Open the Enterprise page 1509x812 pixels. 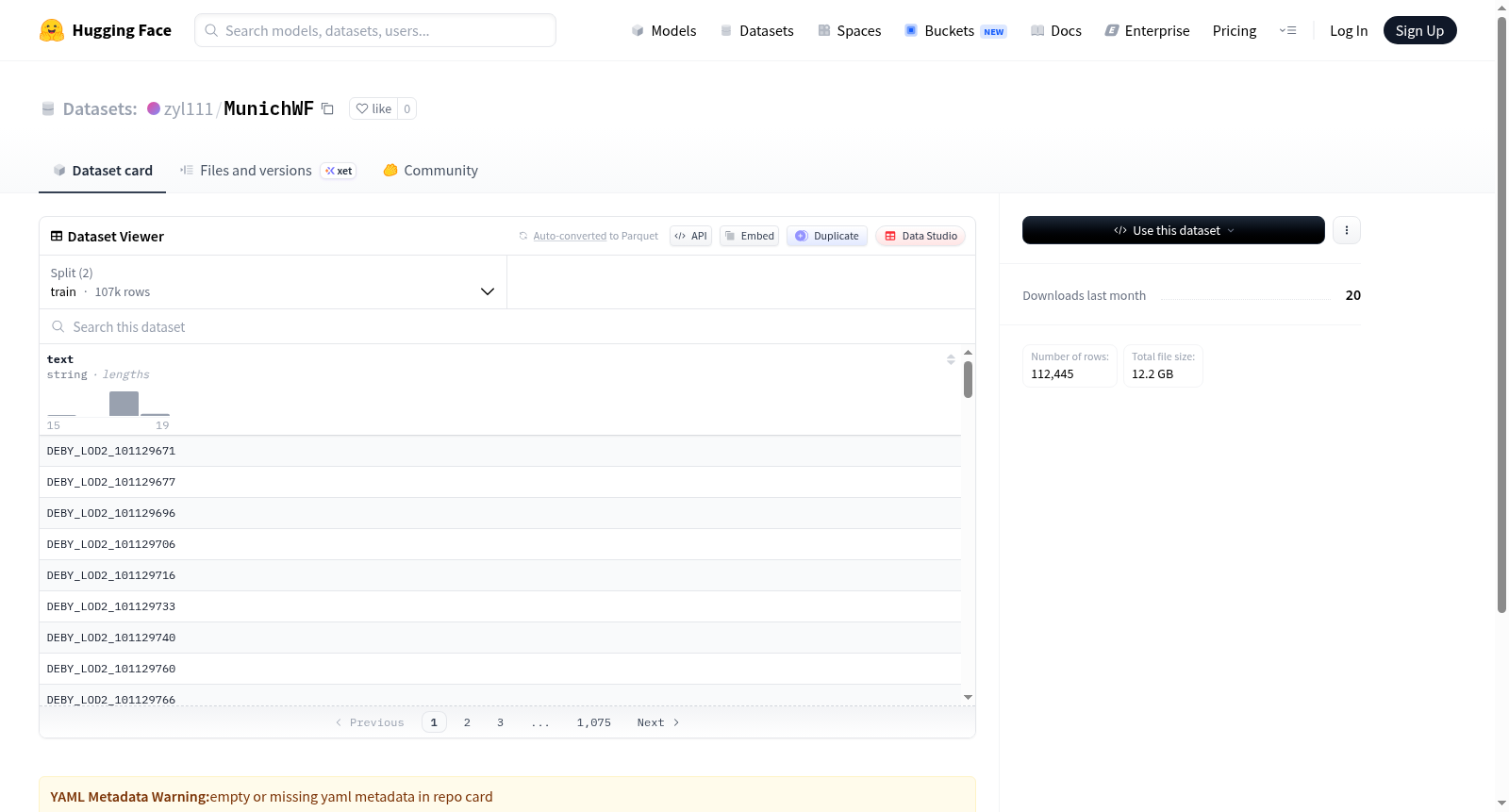tap(1147, 30)
